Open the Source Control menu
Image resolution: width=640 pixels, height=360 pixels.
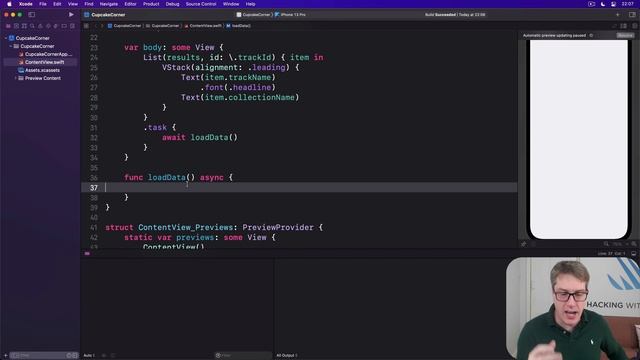click(x=201, y=4)
